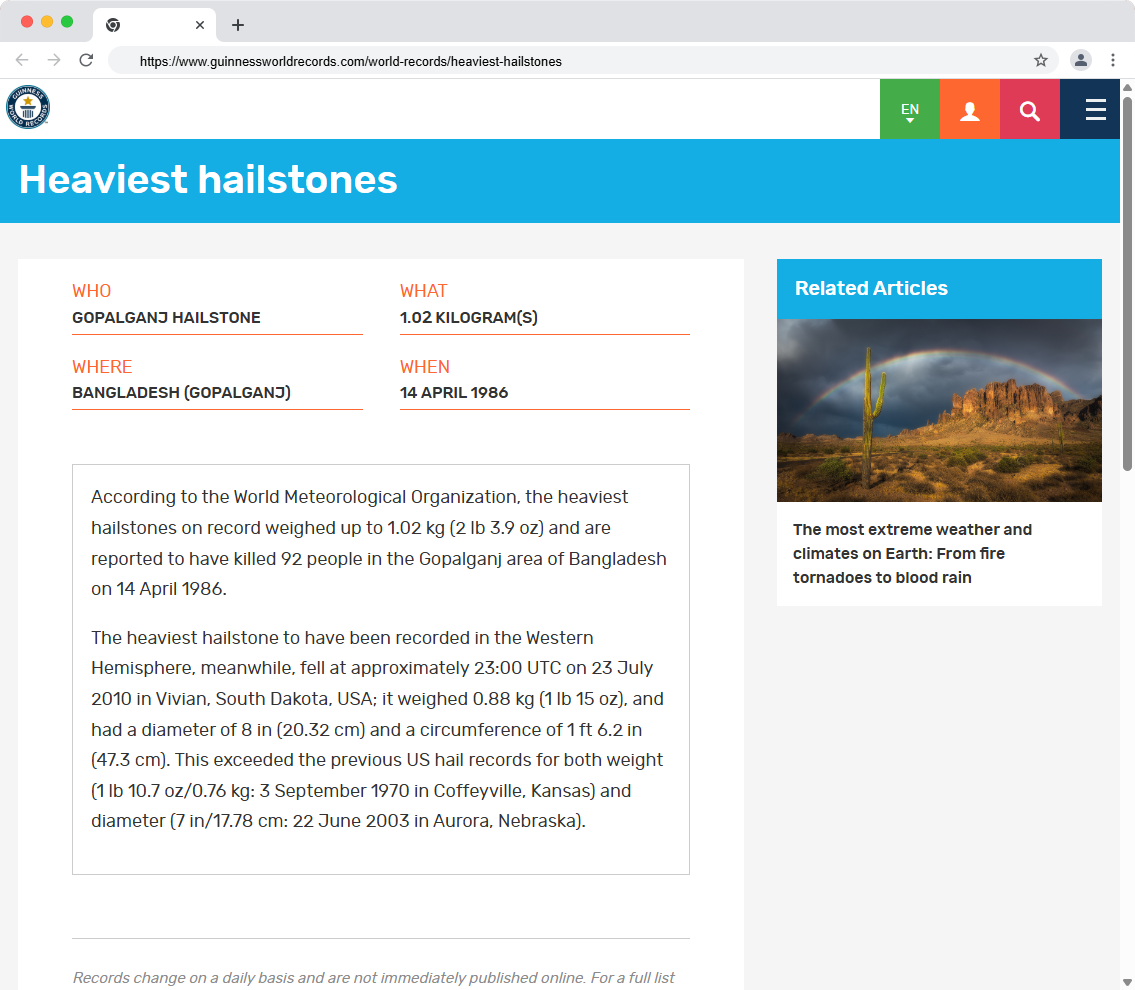Viewport: 1135px width, 990px height.
Task: Click the 'Records change on a daily basis' note
Action: click(x=374, y=978)
